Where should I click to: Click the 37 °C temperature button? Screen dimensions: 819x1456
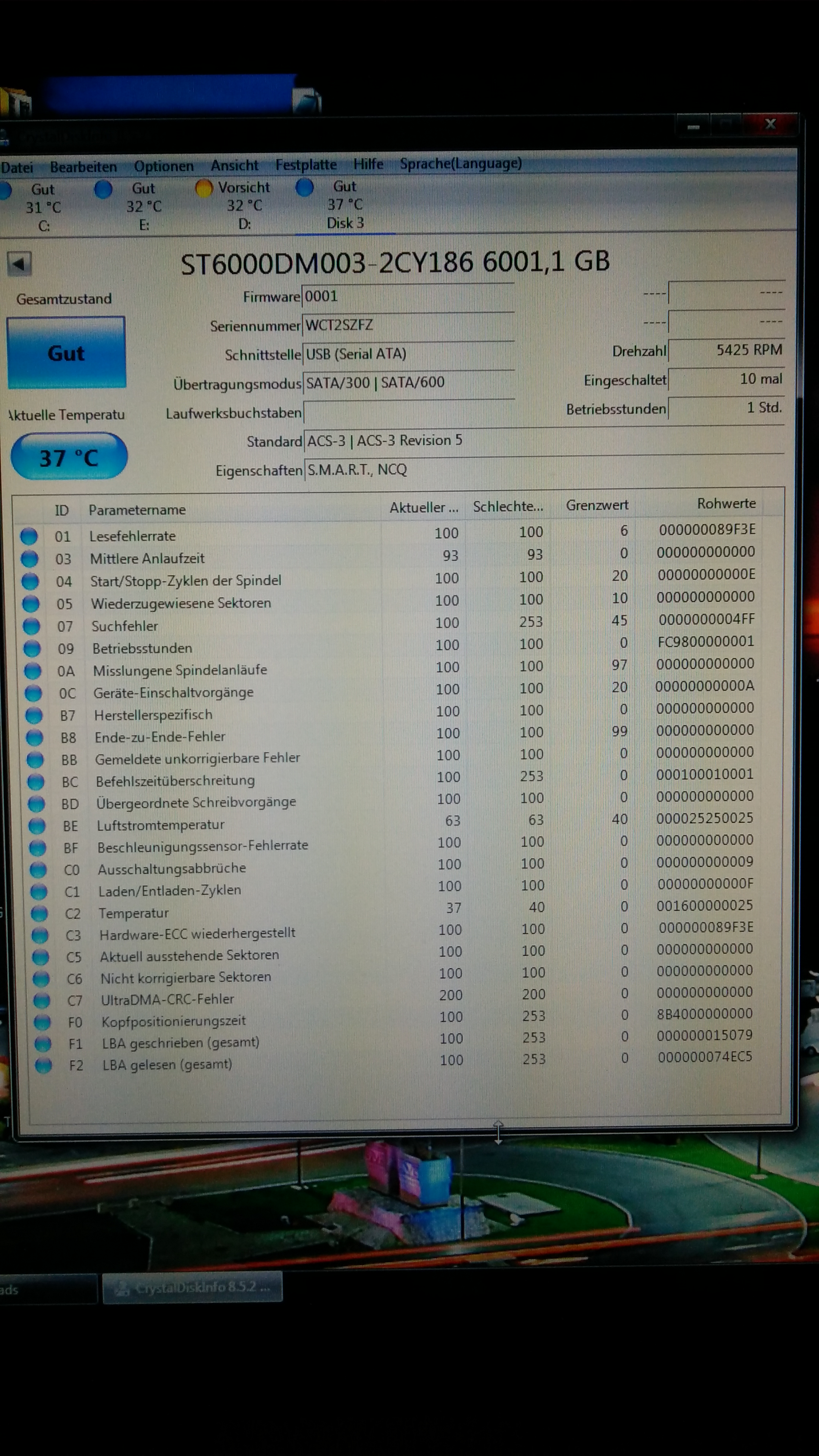[68, 457]
